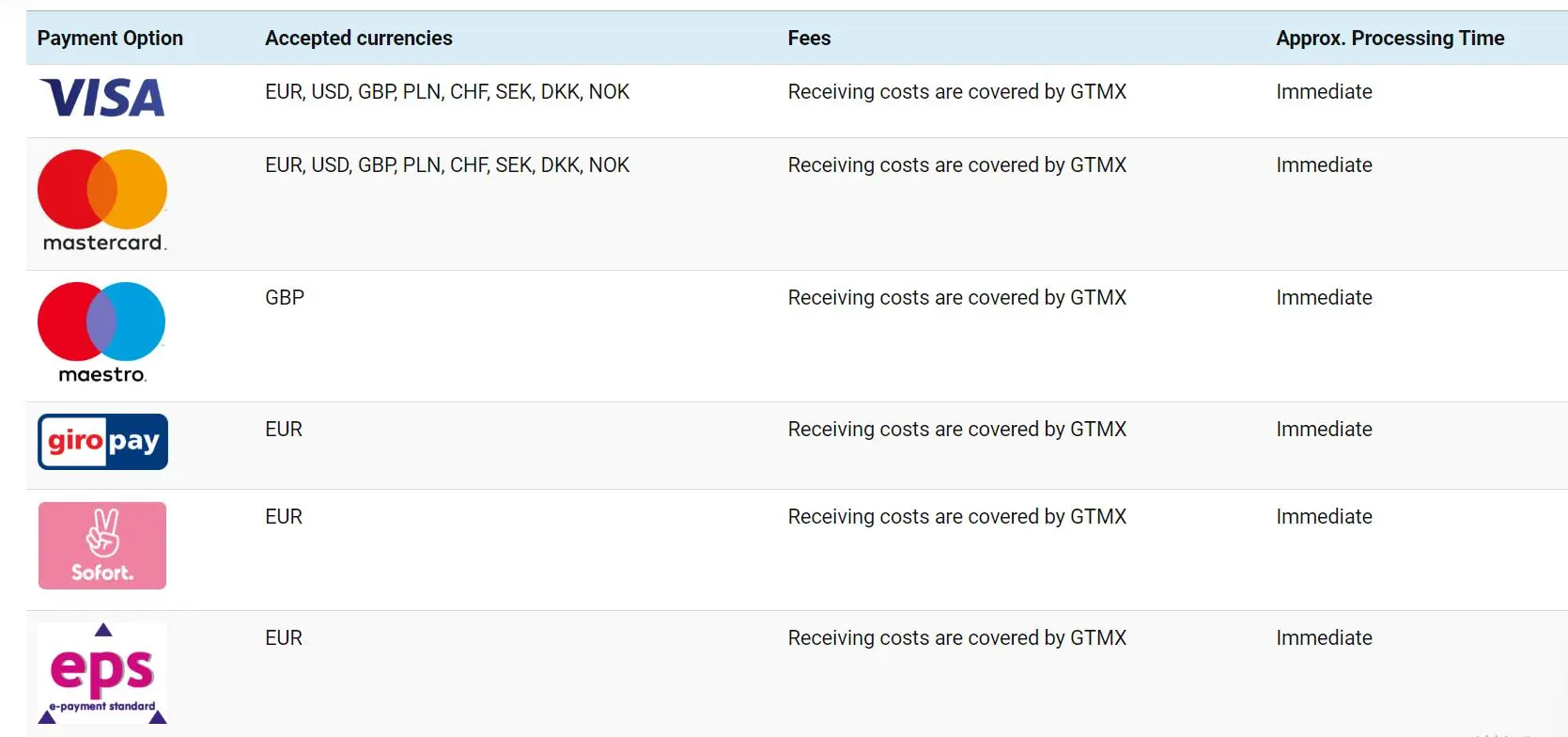The image size is (1568, 737).
Task: Click the giropay row fees text
Action: [956, 430]
